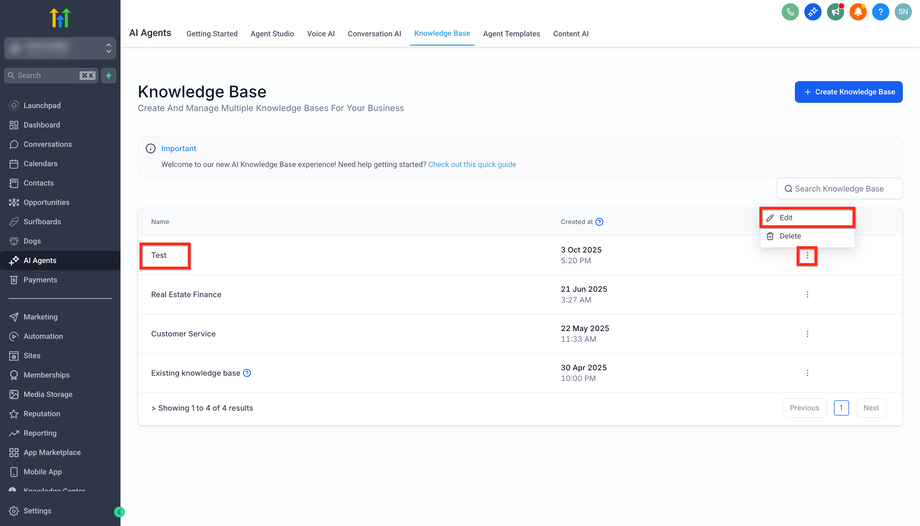Screen dimensions: 920x526
Task: Choose Delete from the context menu
Action: (790, 236)
